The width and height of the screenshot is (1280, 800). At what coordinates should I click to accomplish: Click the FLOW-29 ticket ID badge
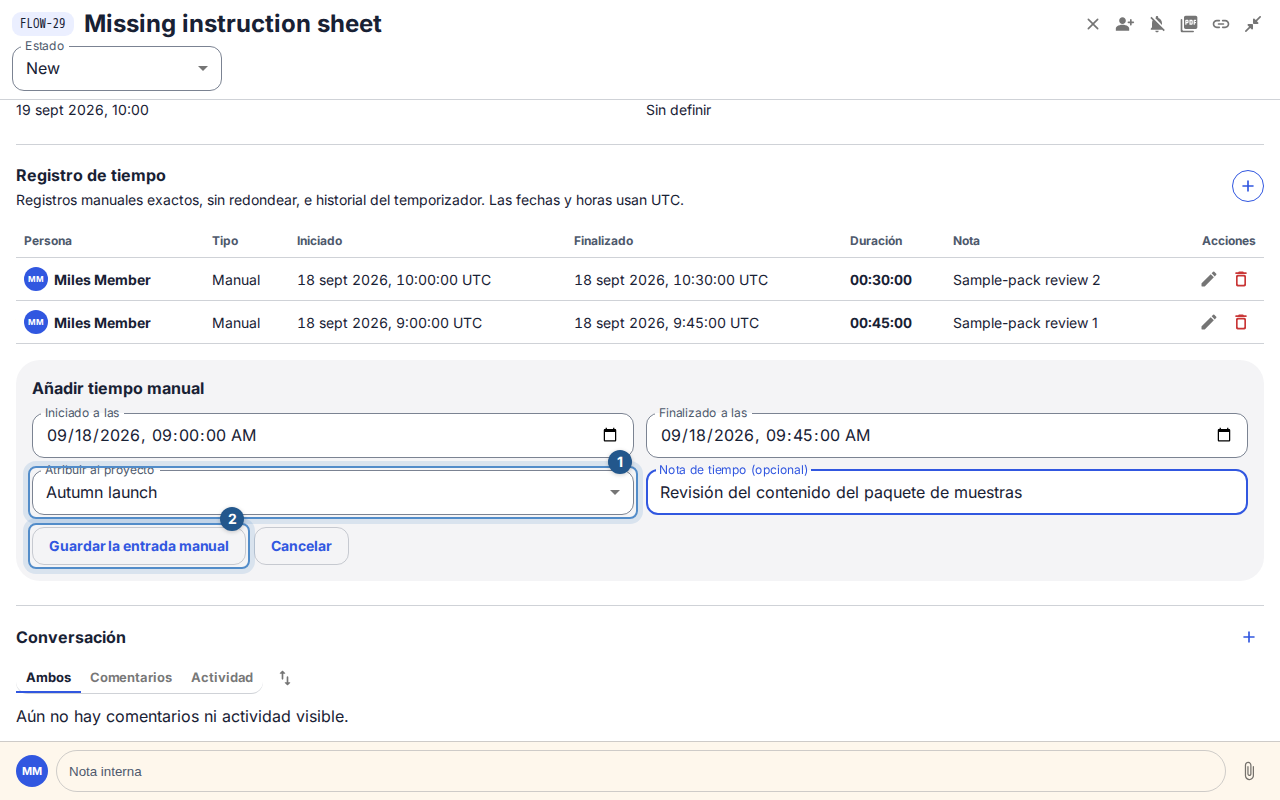point(43,24)
